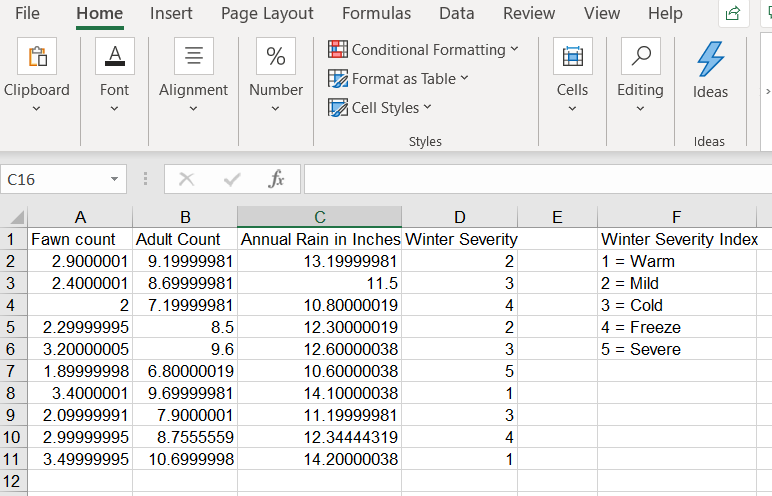The height and width of the screenshot is (496, 772).
Task: Expand the ribbon overflow arrow
Action: [x=767, y=91]
